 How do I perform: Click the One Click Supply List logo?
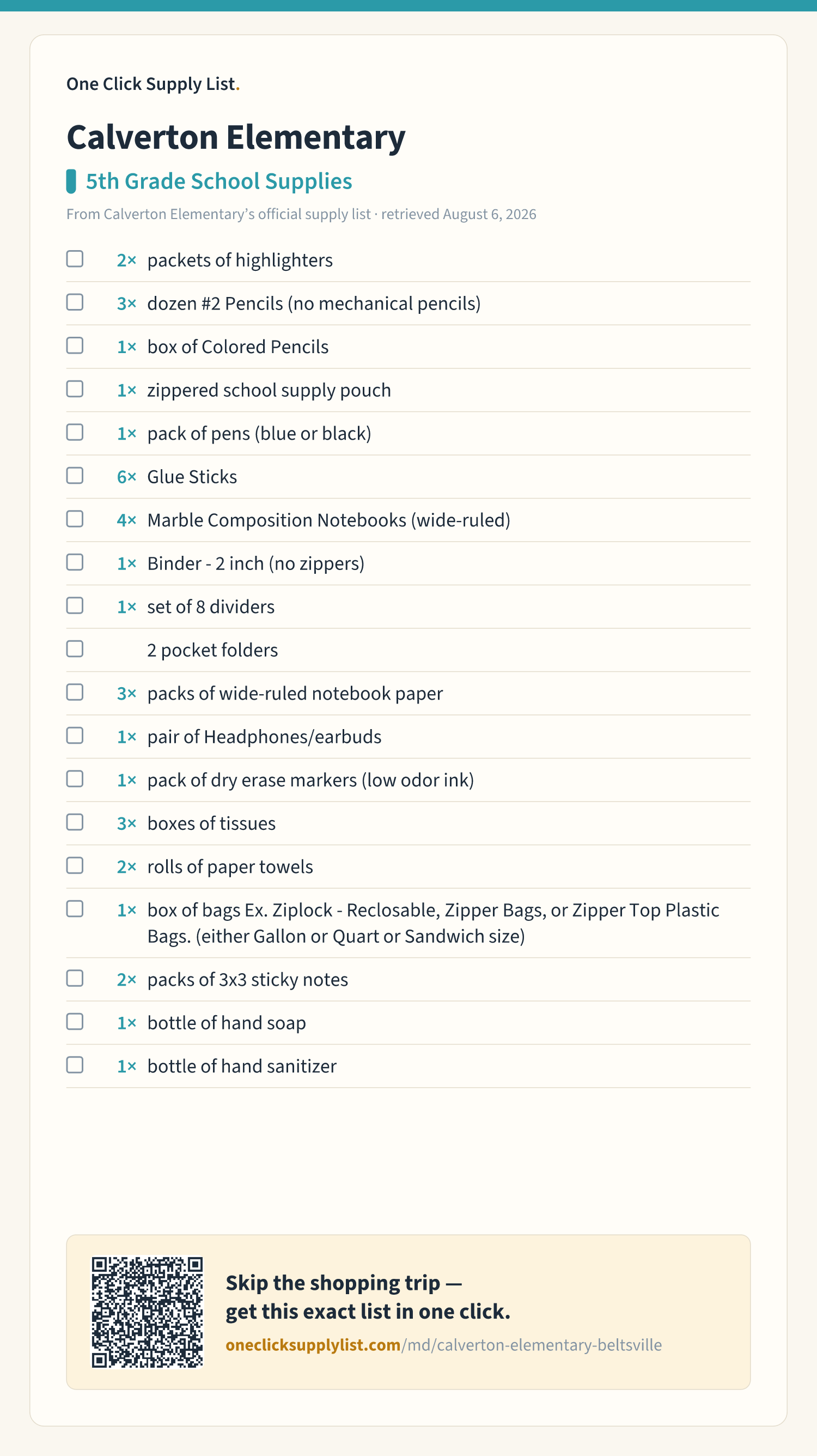point(153,84)
